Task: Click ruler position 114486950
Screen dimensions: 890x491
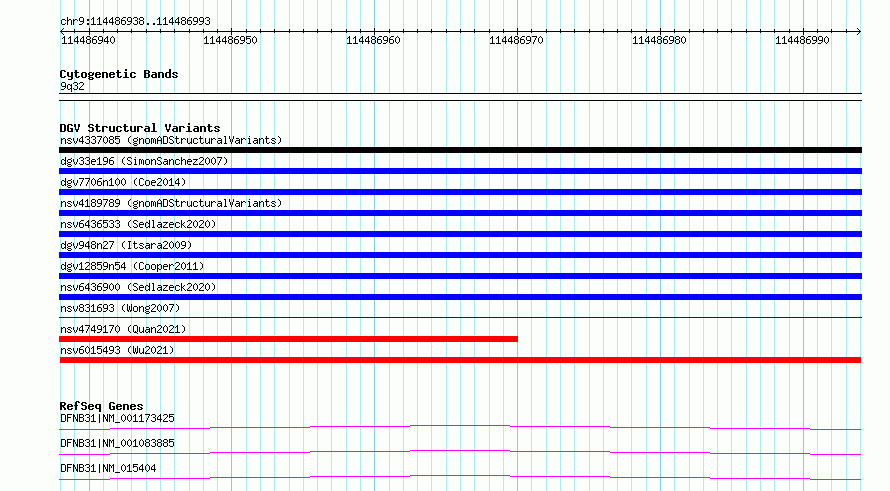Action: pos(230,40)
